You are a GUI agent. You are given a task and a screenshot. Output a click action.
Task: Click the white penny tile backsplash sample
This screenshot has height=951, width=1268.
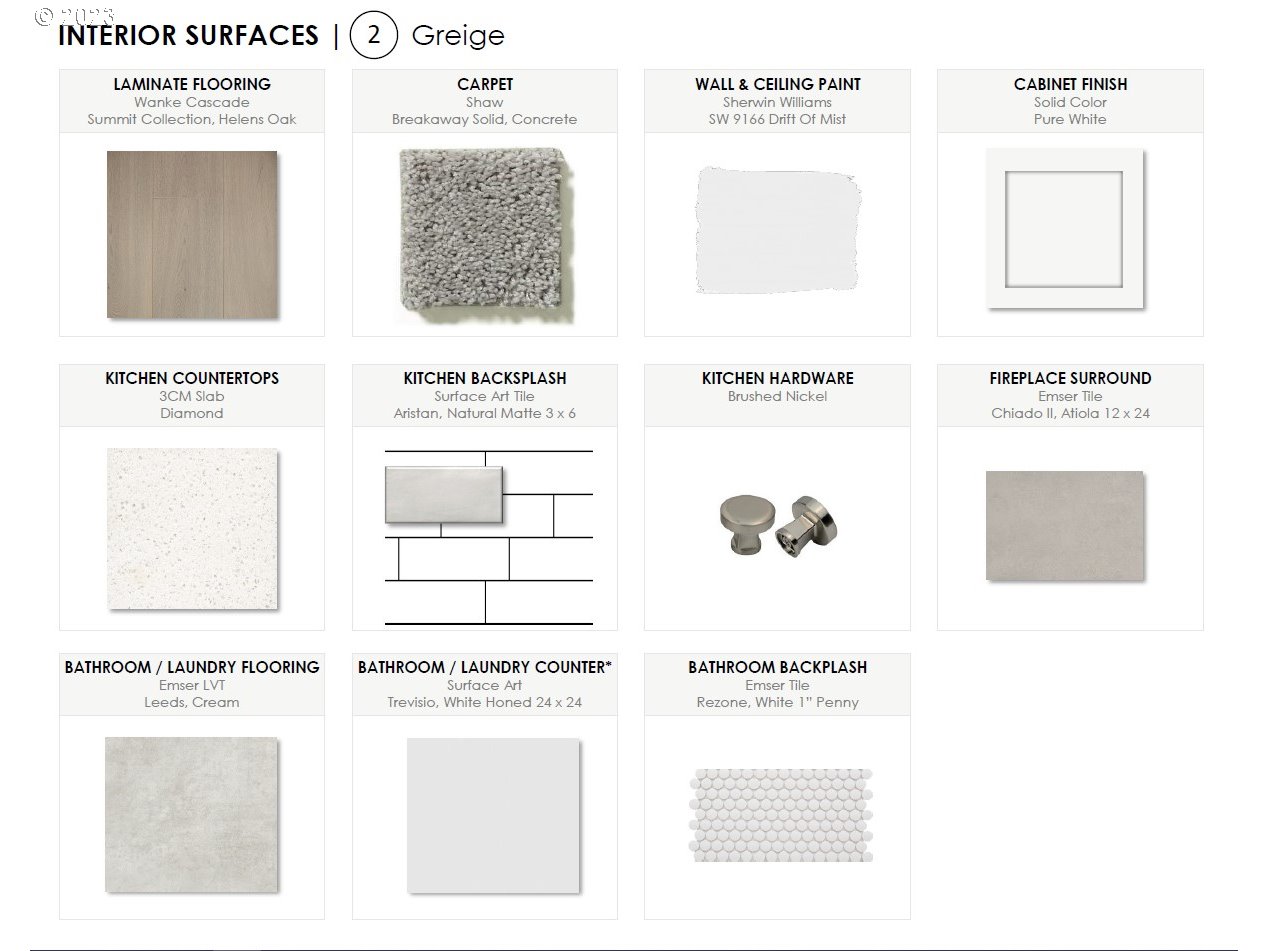coord(780,815)
